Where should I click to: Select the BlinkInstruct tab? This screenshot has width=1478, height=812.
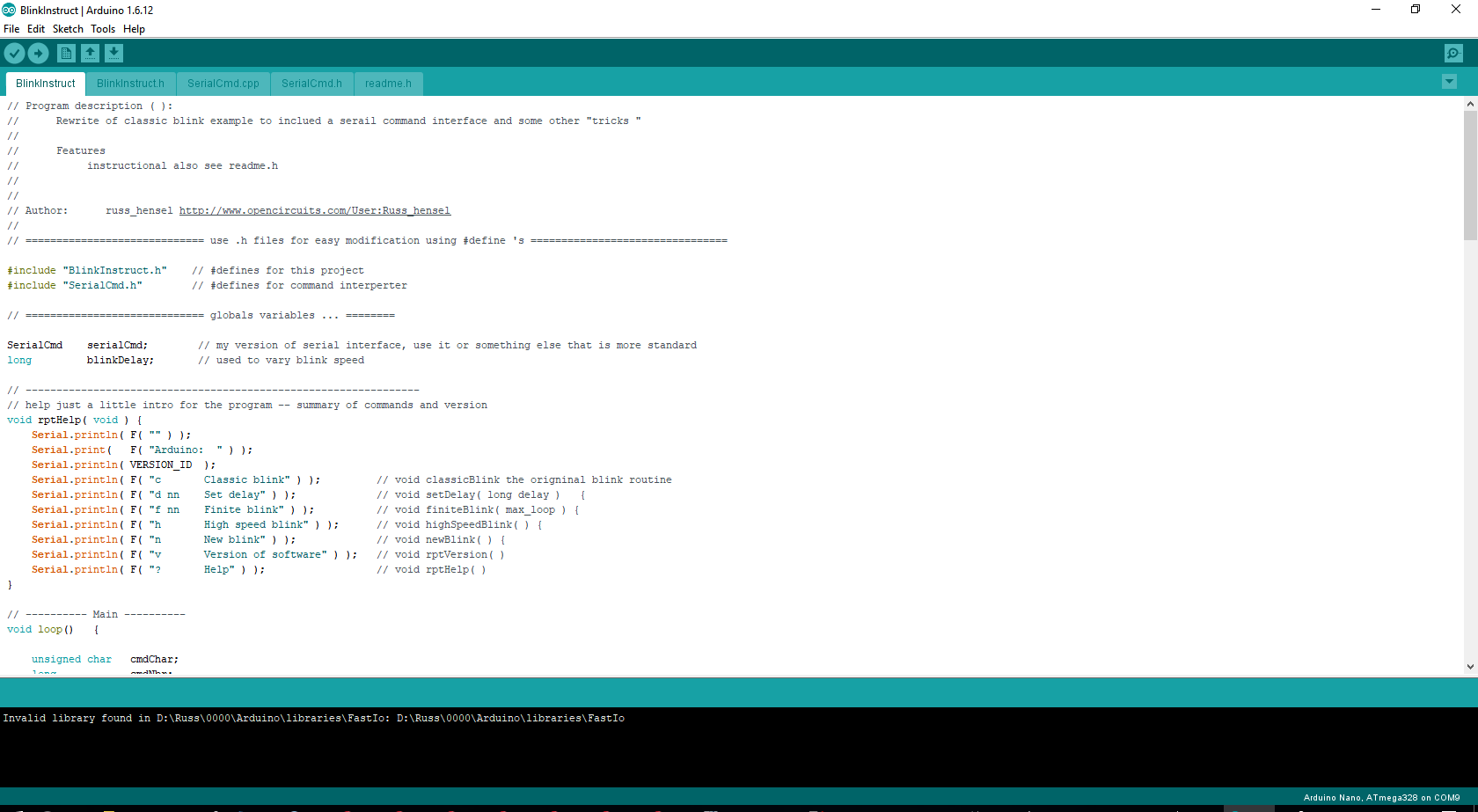point(46,84)
